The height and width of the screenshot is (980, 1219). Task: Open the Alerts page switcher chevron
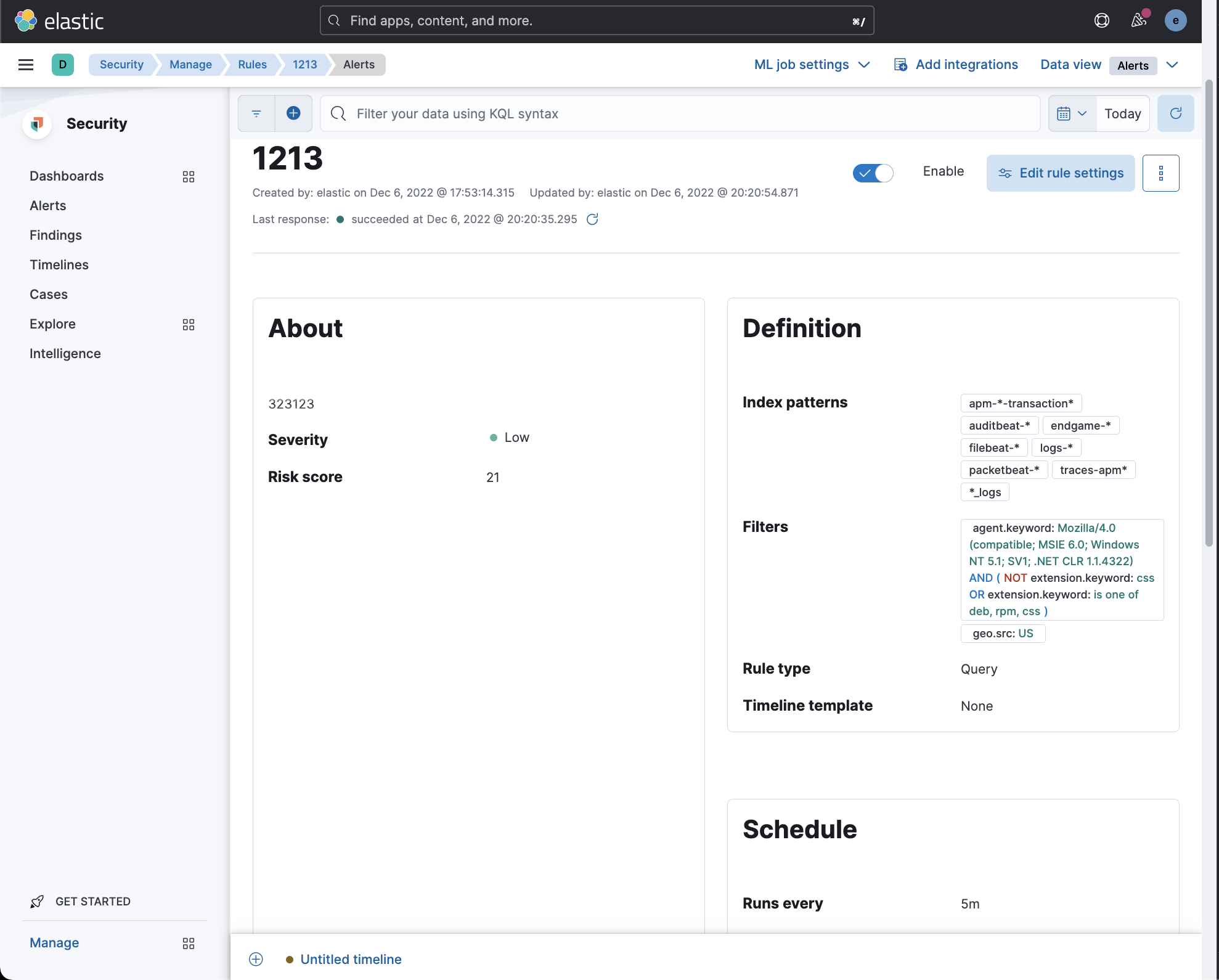point(1173,65)
